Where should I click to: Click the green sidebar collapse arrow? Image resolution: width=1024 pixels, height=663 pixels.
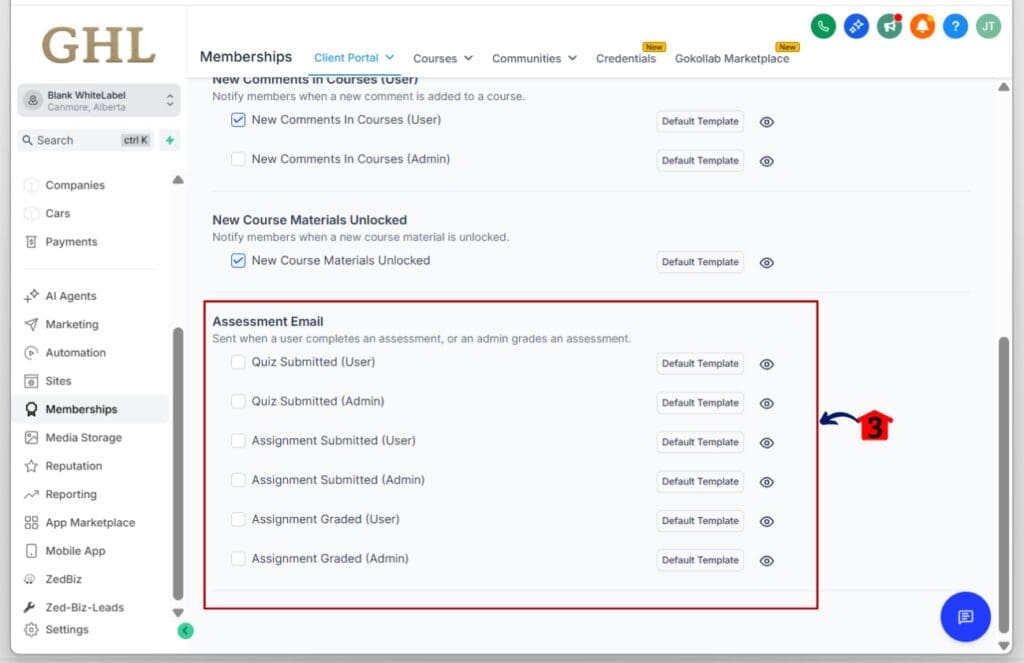[x=185, y=630]
